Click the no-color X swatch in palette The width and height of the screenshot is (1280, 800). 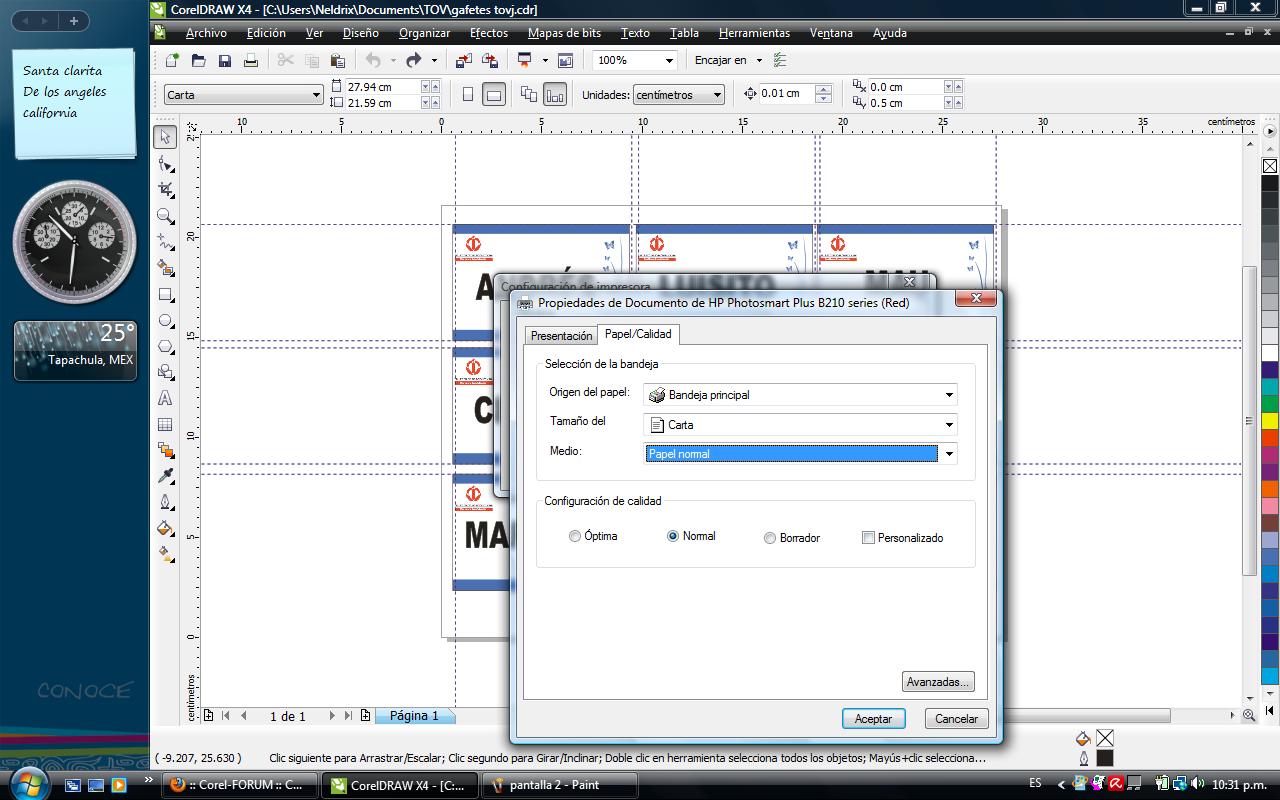click(1270, 166)
